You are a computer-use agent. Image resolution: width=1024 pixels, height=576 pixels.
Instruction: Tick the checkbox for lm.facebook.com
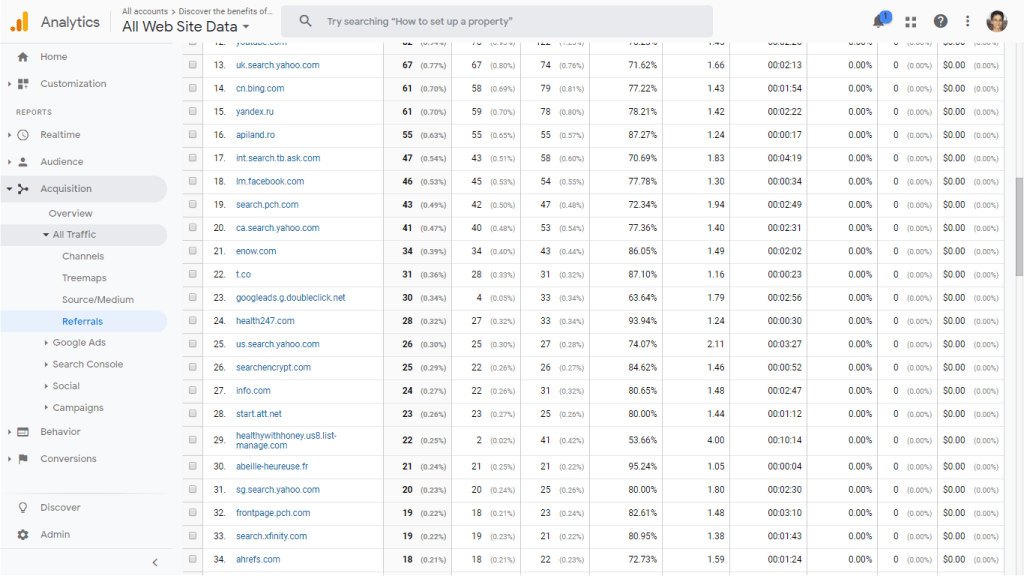193,181
